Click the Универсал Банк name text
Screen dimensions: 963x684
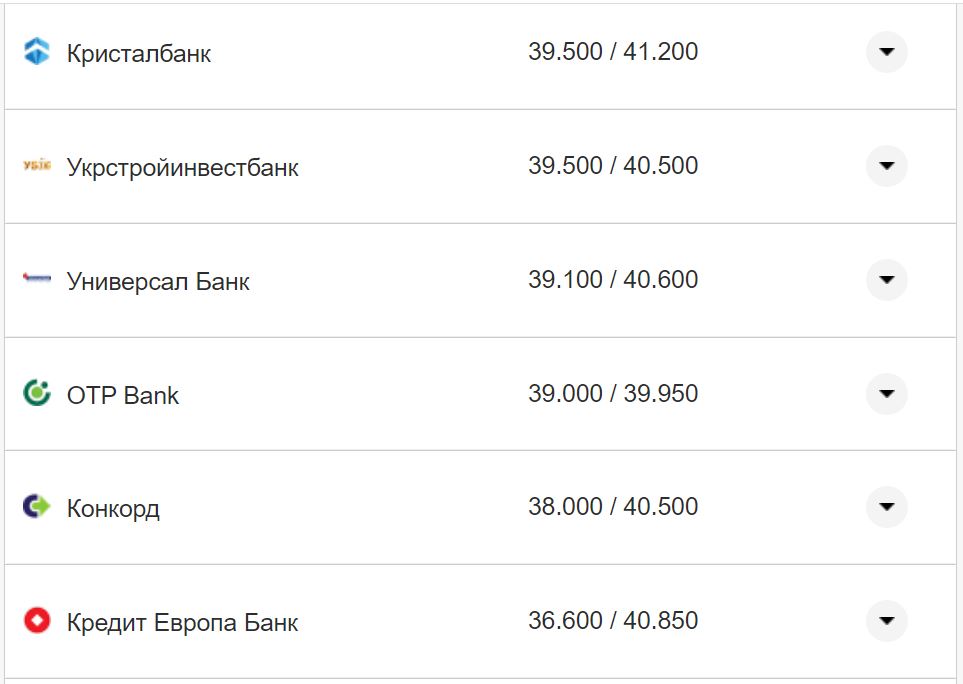click(x=158, y=281)
